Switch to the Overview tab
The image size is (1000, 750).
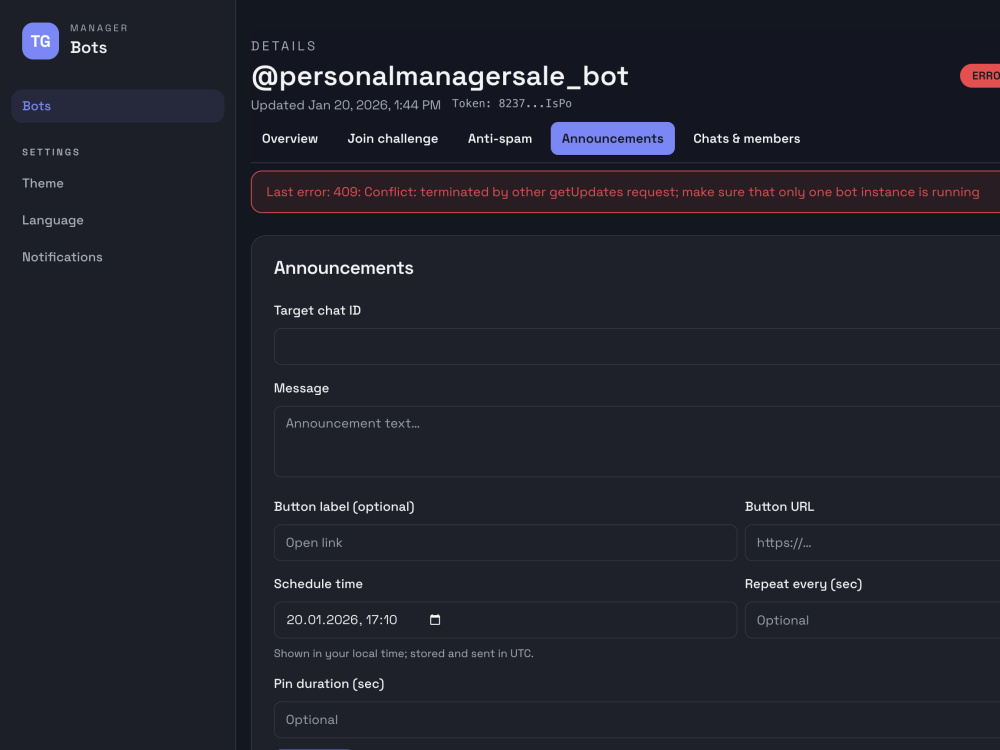[290, 138]
